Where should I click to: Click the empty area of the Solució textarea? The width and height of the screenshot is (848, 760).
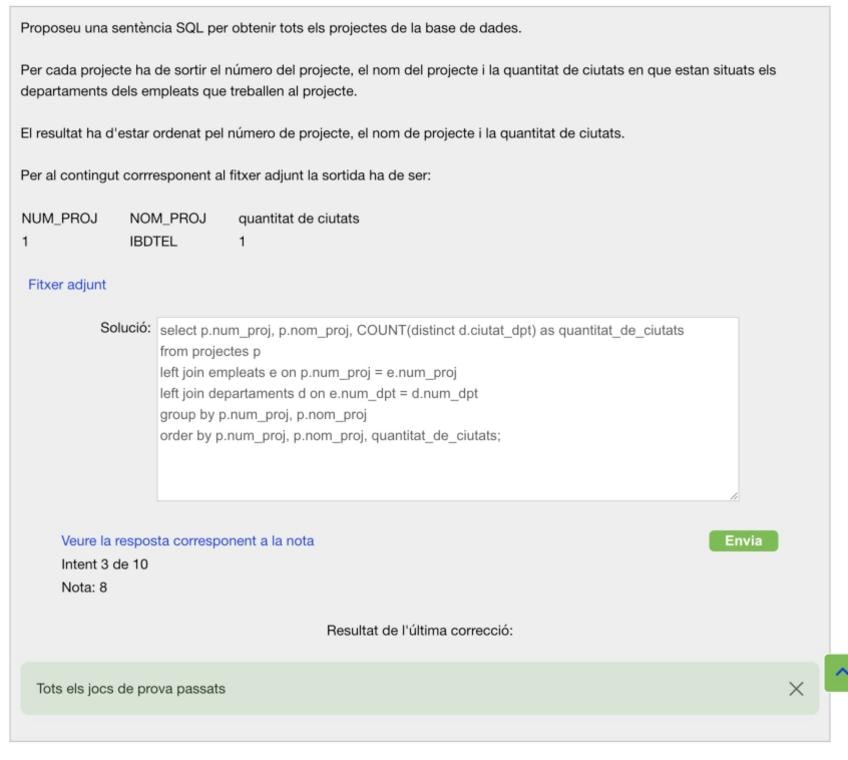[447, 474]
